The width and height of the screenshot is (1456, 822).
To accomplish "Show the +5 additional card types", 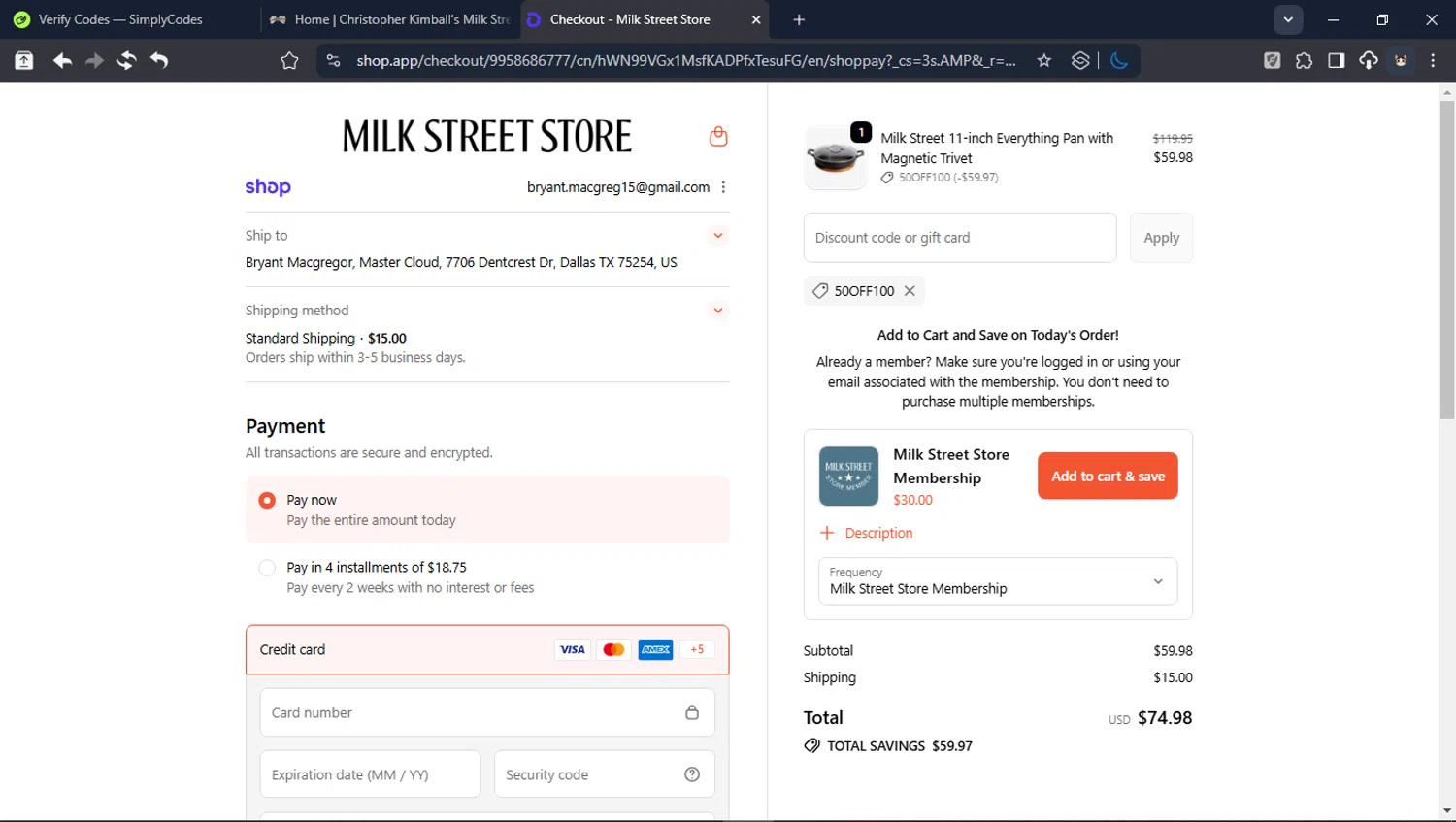I will tap(697, 649).
